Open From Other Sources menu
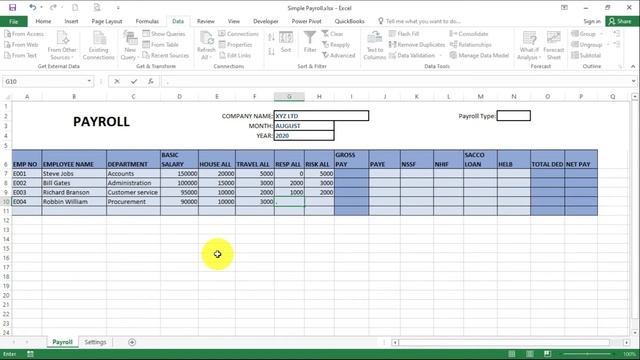The height and width of the screenshot is (360, 640). tap(62, 45)
